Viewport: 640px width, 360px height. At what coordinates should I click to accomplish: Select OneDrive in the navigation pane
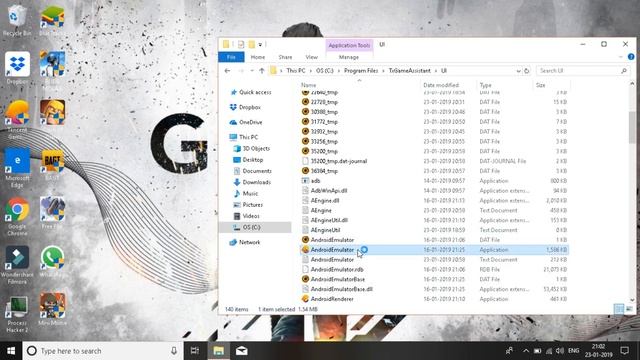[250, 122]
